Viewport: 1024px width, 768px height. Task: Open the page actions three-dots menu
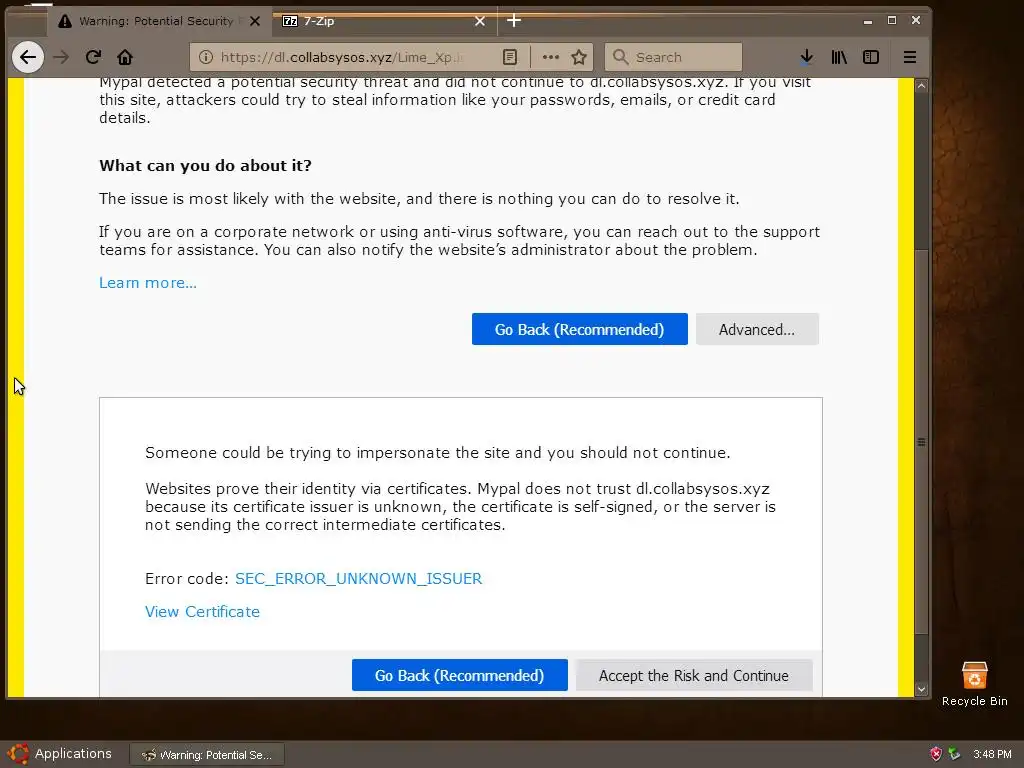(x=551, y=57)
